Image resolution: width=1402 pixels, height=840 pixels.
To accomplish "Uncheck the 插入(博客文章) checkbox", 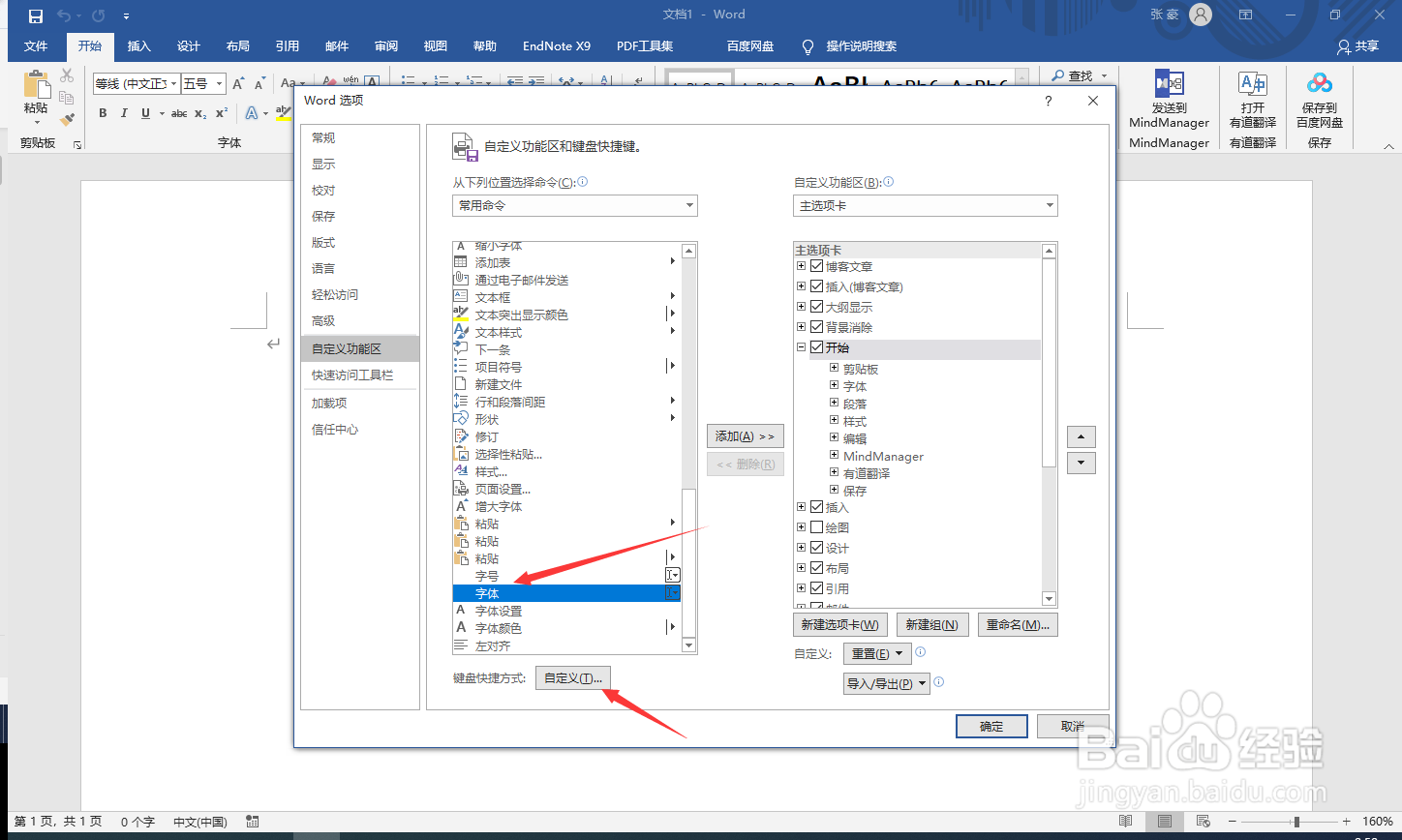I will coord(817,286).
